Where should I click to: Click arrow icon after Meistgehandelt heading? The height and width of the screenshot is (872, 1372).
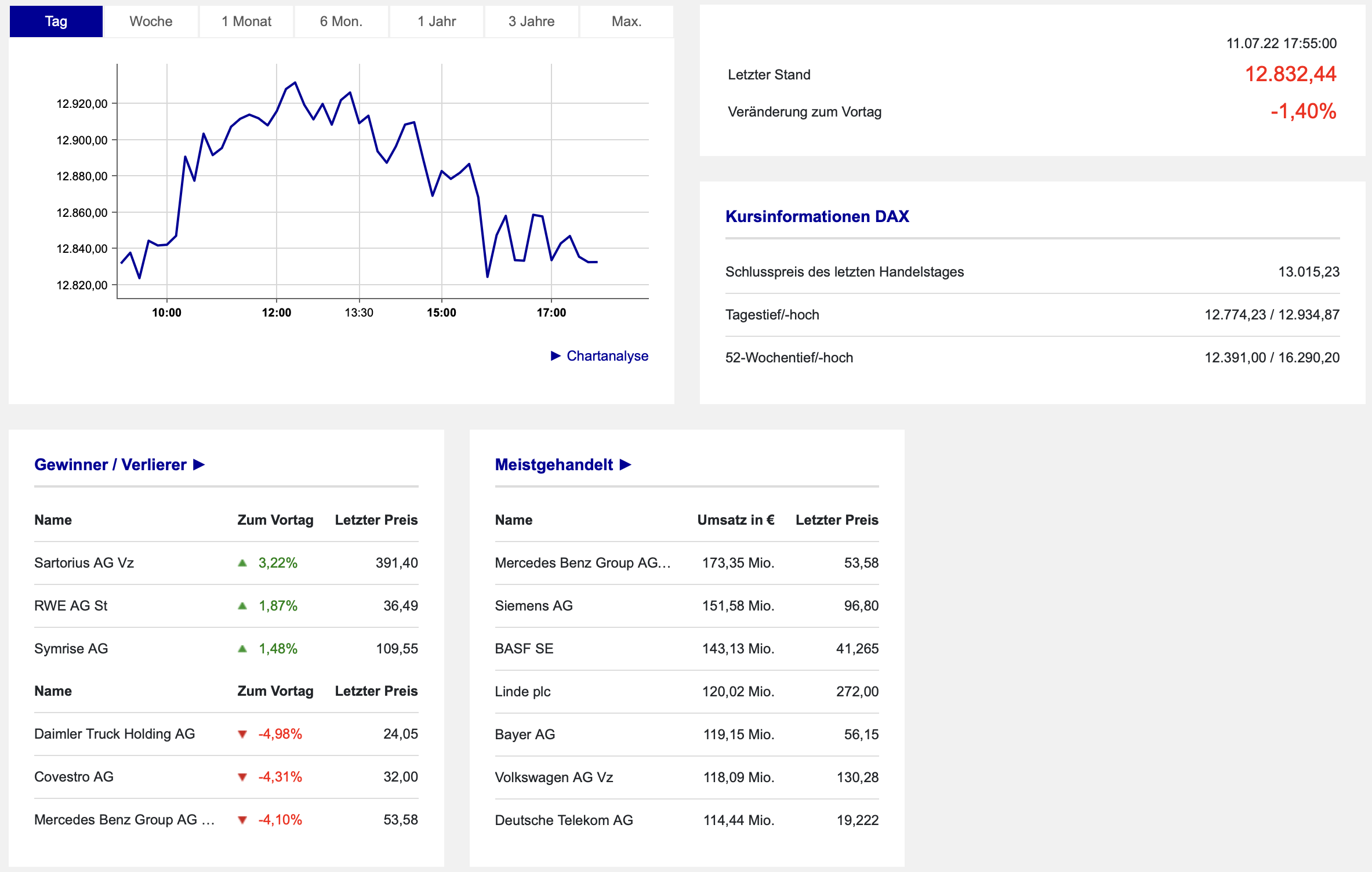(625, 464)
